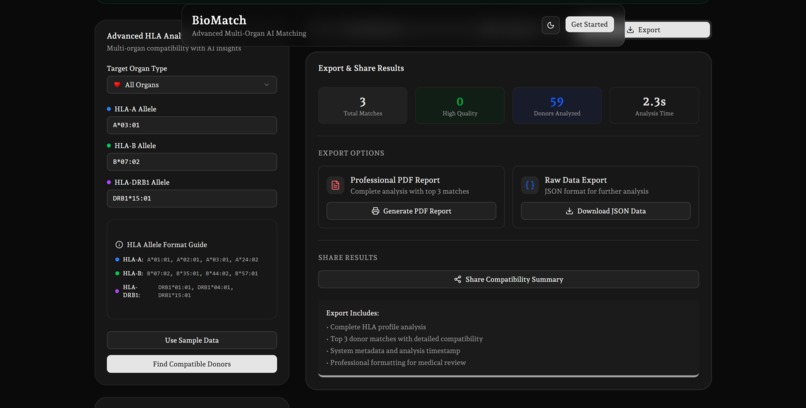Click the Analysis Time stat card
This screenshot has height=408, width=806.
654,105
